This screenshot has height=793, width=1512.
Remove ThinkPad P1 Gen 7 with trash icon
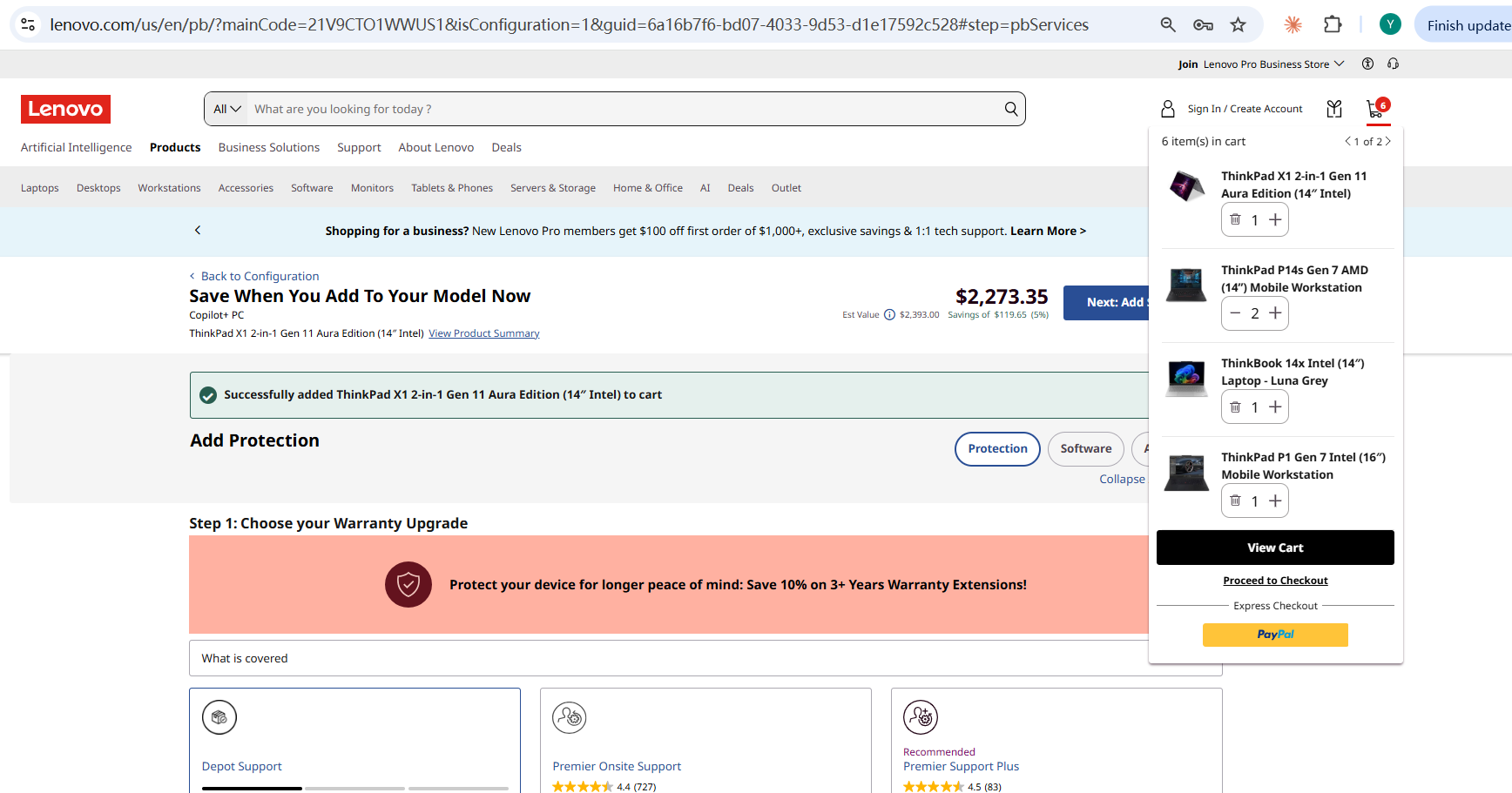(x=1235, y=501)
